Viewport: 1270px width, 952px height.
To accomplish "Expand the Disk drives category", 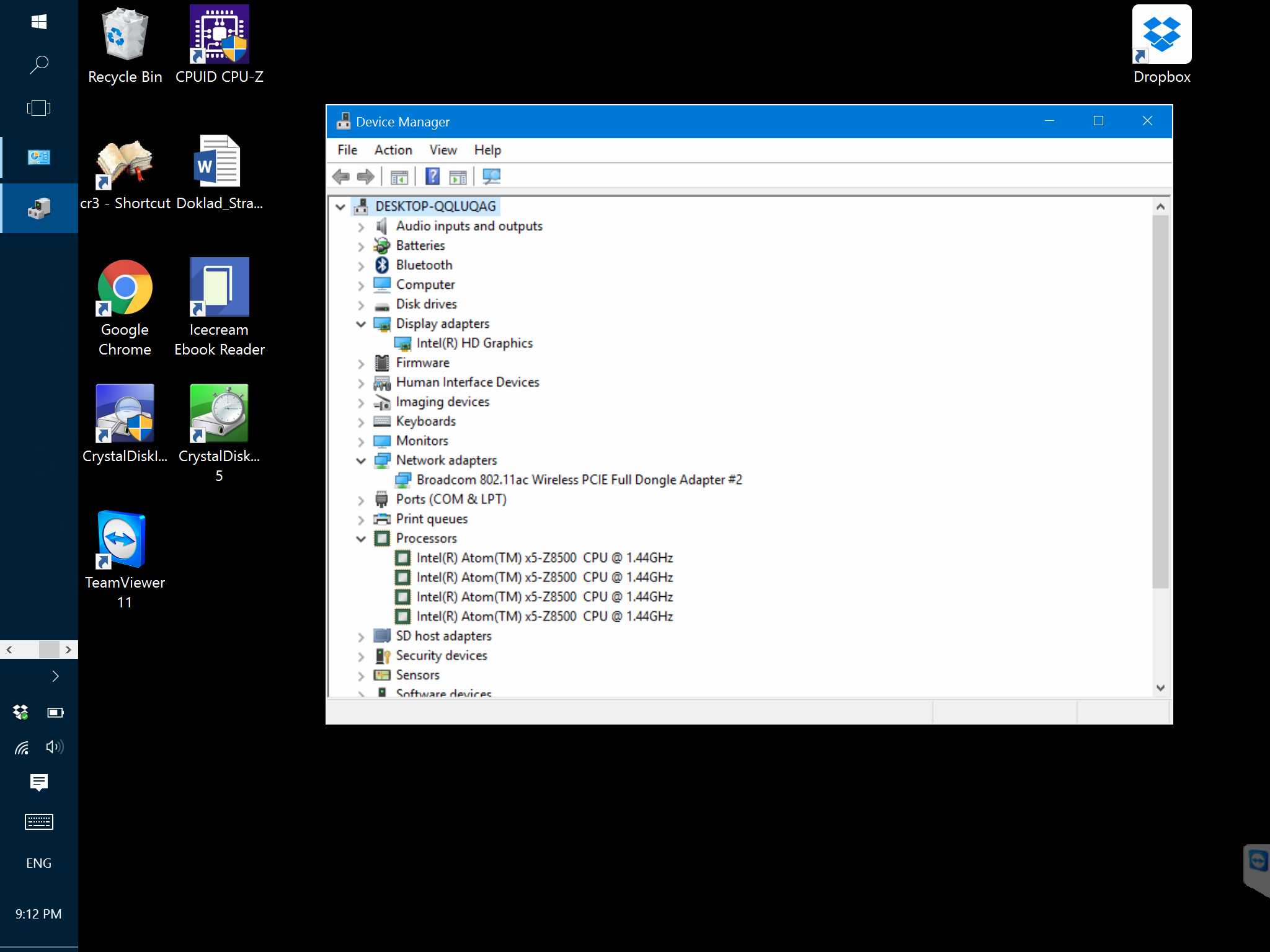I will coord(361,306).
